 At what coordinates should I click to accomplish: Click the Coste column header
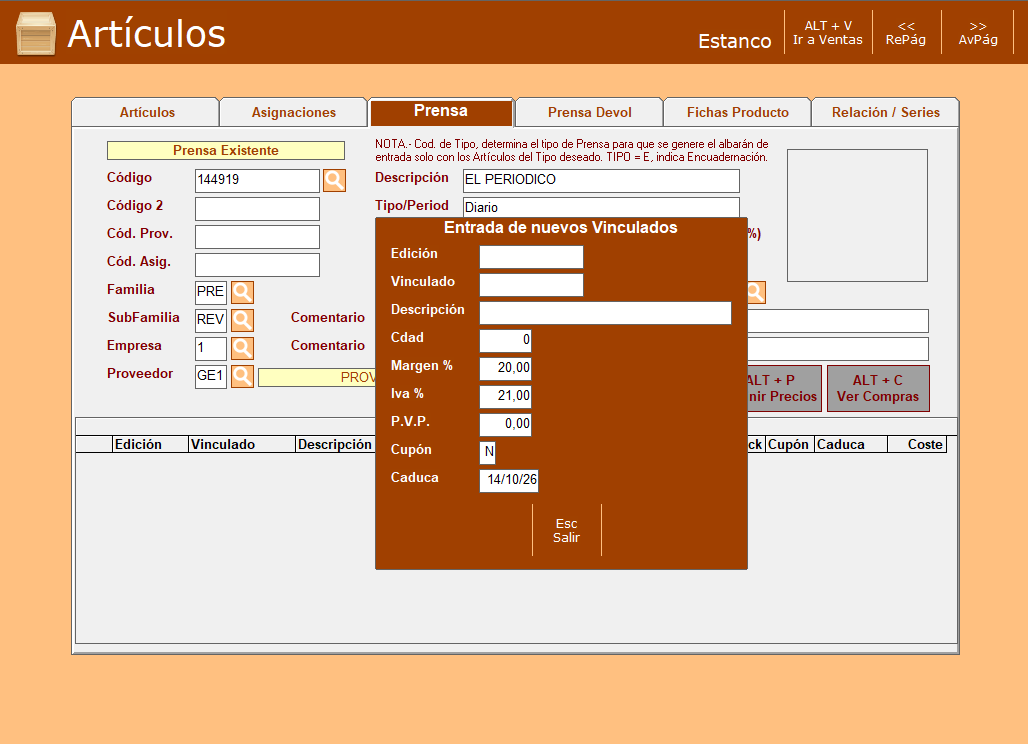[x=917, y=444]
